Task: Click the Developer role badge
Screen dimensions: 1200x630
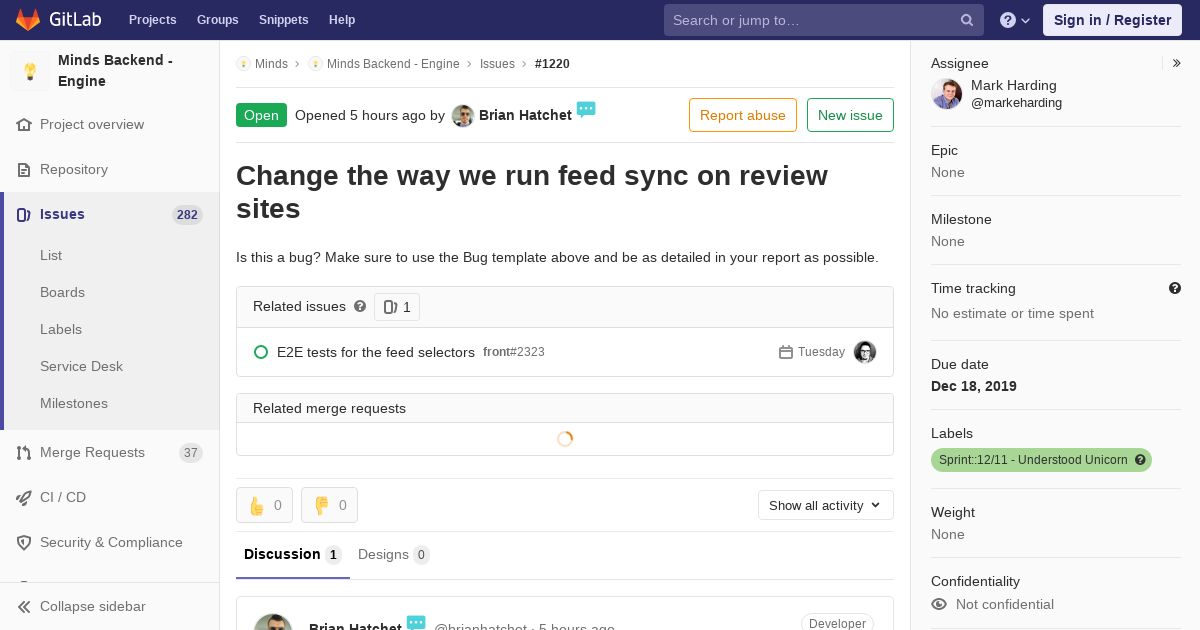Action: coord(837,623)
